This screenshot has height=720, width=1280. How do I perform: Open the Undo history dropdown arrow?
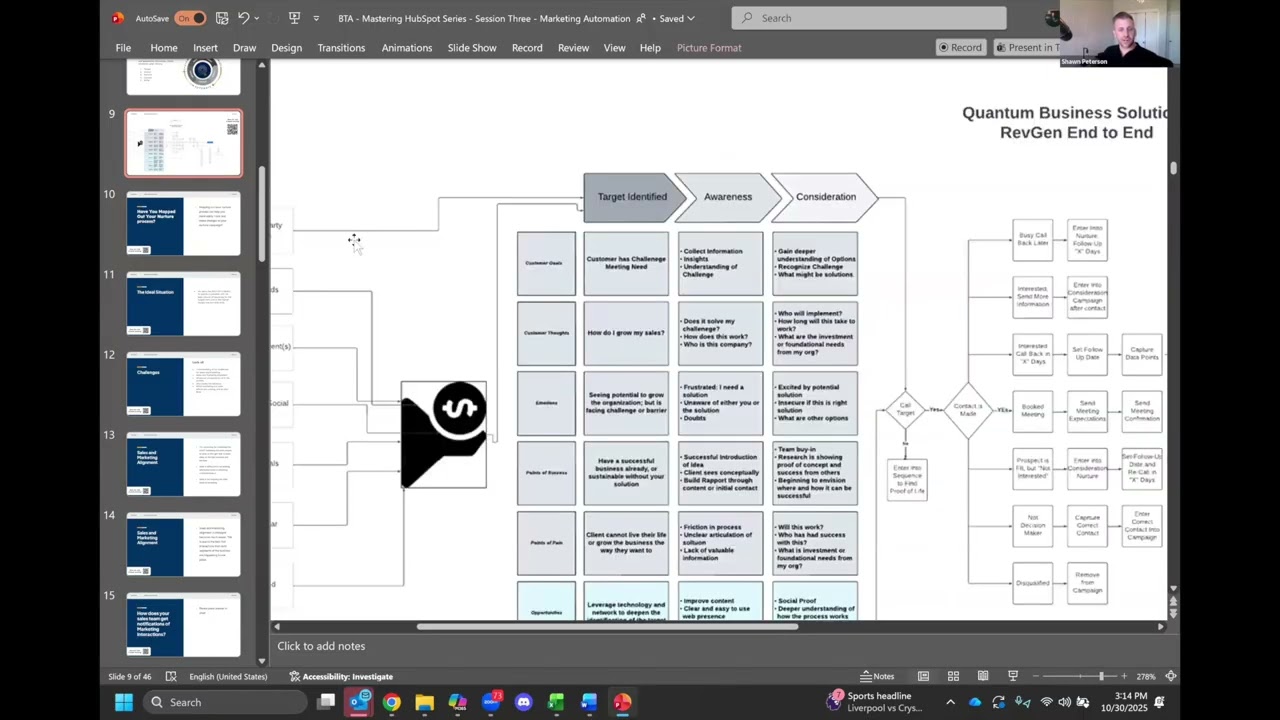tap(257, 18)
